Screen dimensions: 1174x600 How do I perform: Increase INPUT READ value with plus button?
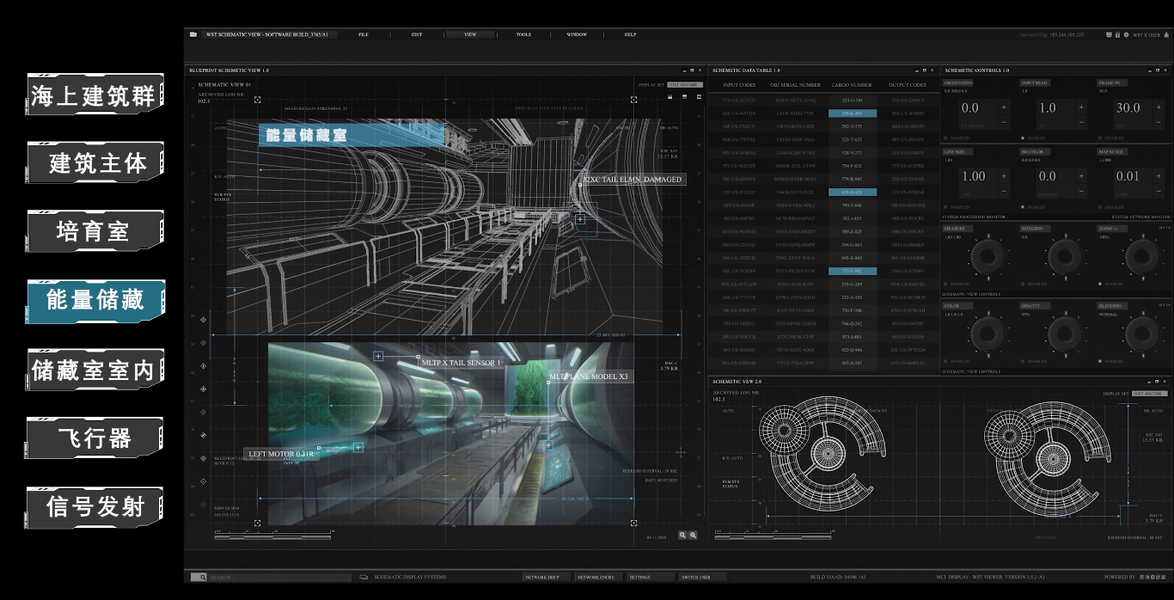tap(1081, 108)
